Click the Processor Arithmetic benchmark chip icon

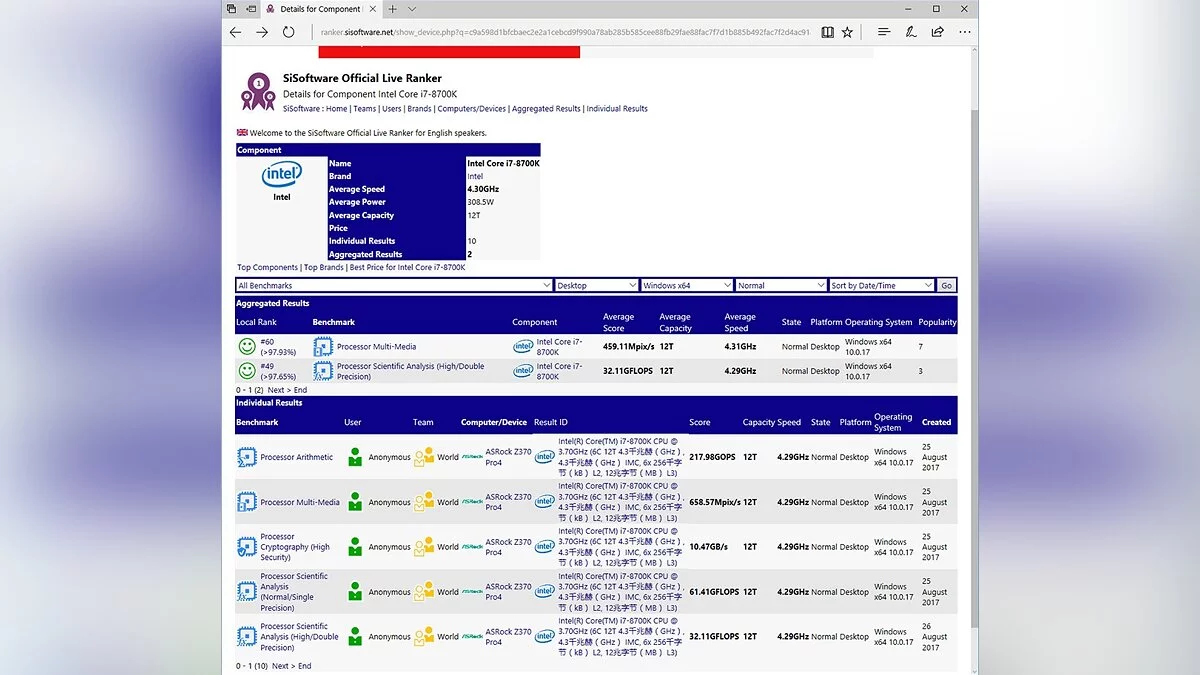[247, 457]
